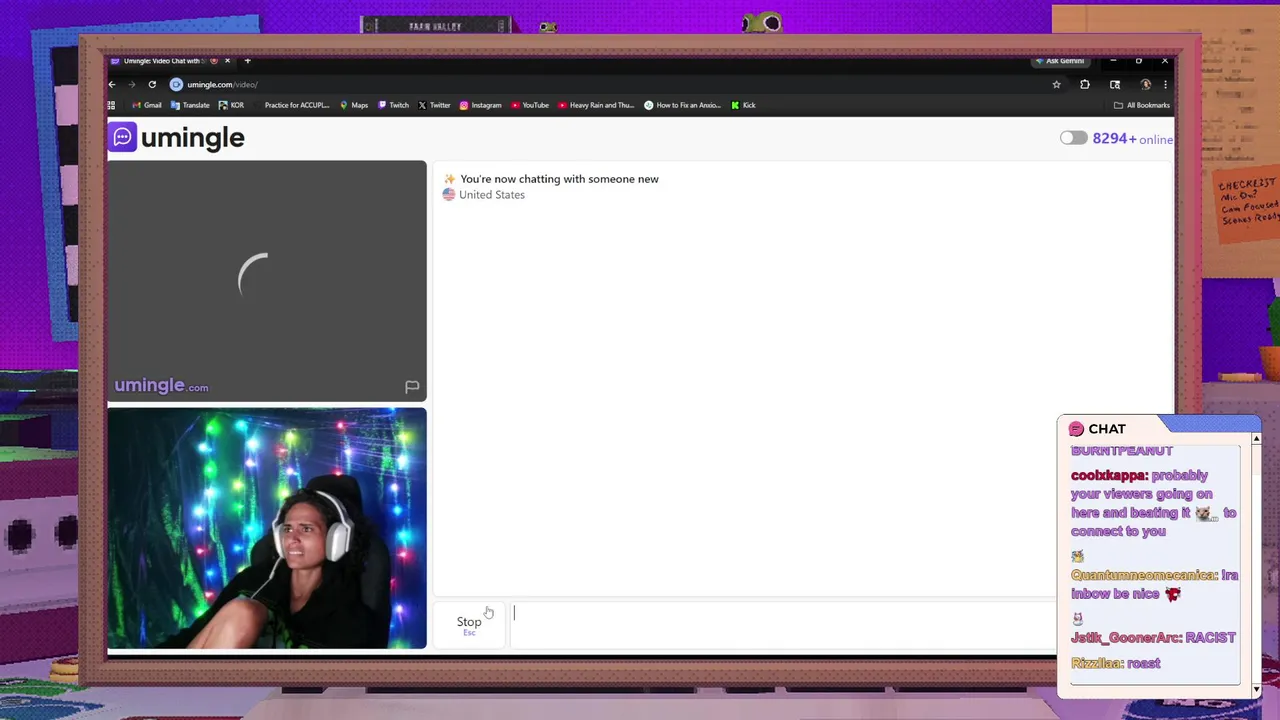Click the Rizzilaa: roast message

(x=1115, y=663)
